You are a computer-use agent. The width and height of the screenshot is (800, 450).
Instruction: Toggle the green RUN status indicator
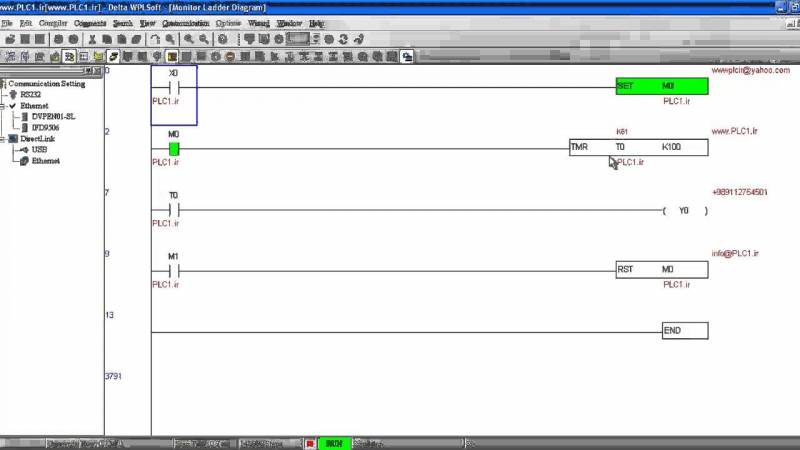coord(334,443)
